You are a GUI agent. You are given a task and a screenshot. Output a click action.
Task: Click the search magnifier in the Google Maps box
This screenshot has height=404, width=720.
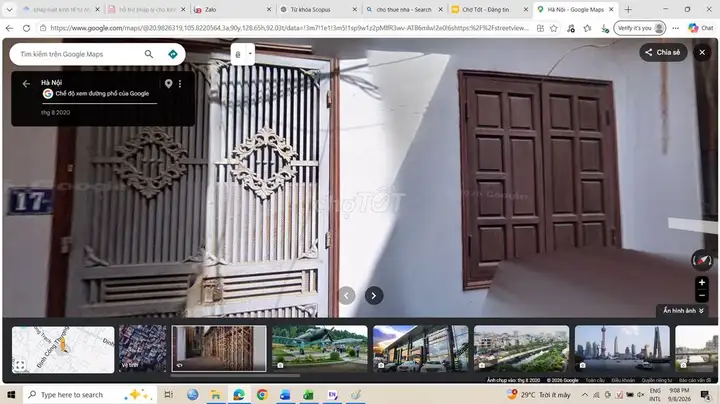pos(149,54)
